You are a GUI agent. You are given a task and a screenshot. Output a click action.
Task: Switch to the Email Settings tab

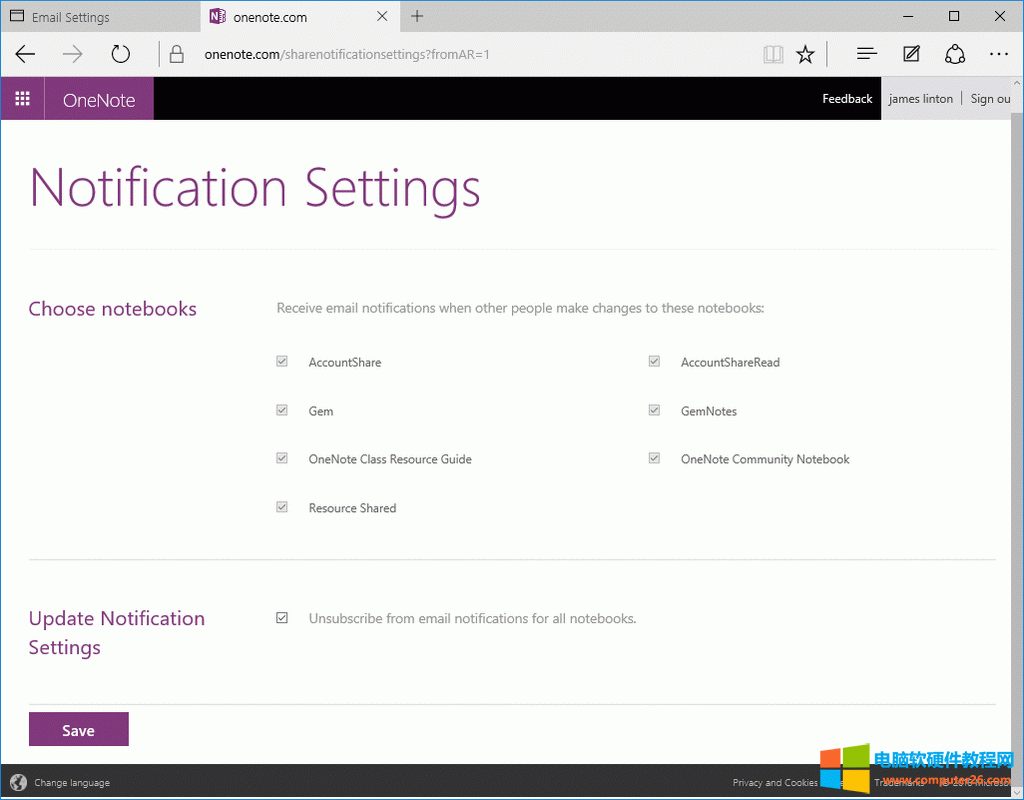click(101, 17)
